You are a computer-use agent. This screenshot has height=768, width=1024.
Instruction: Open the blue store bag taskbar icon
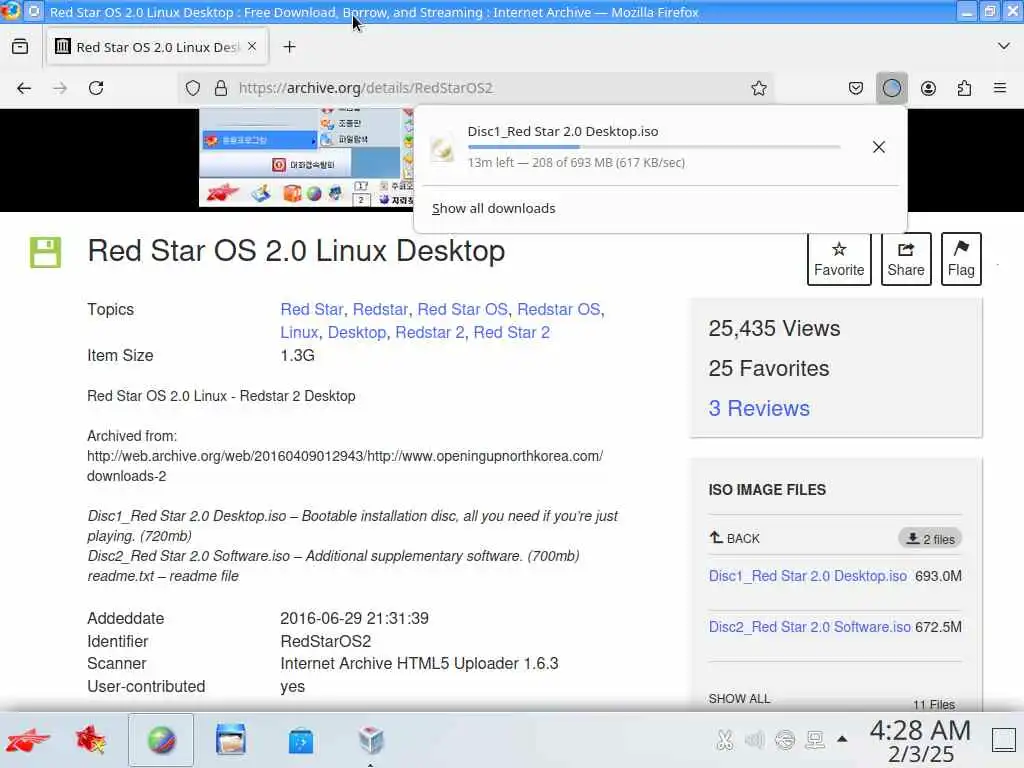[x=301, y=742]
